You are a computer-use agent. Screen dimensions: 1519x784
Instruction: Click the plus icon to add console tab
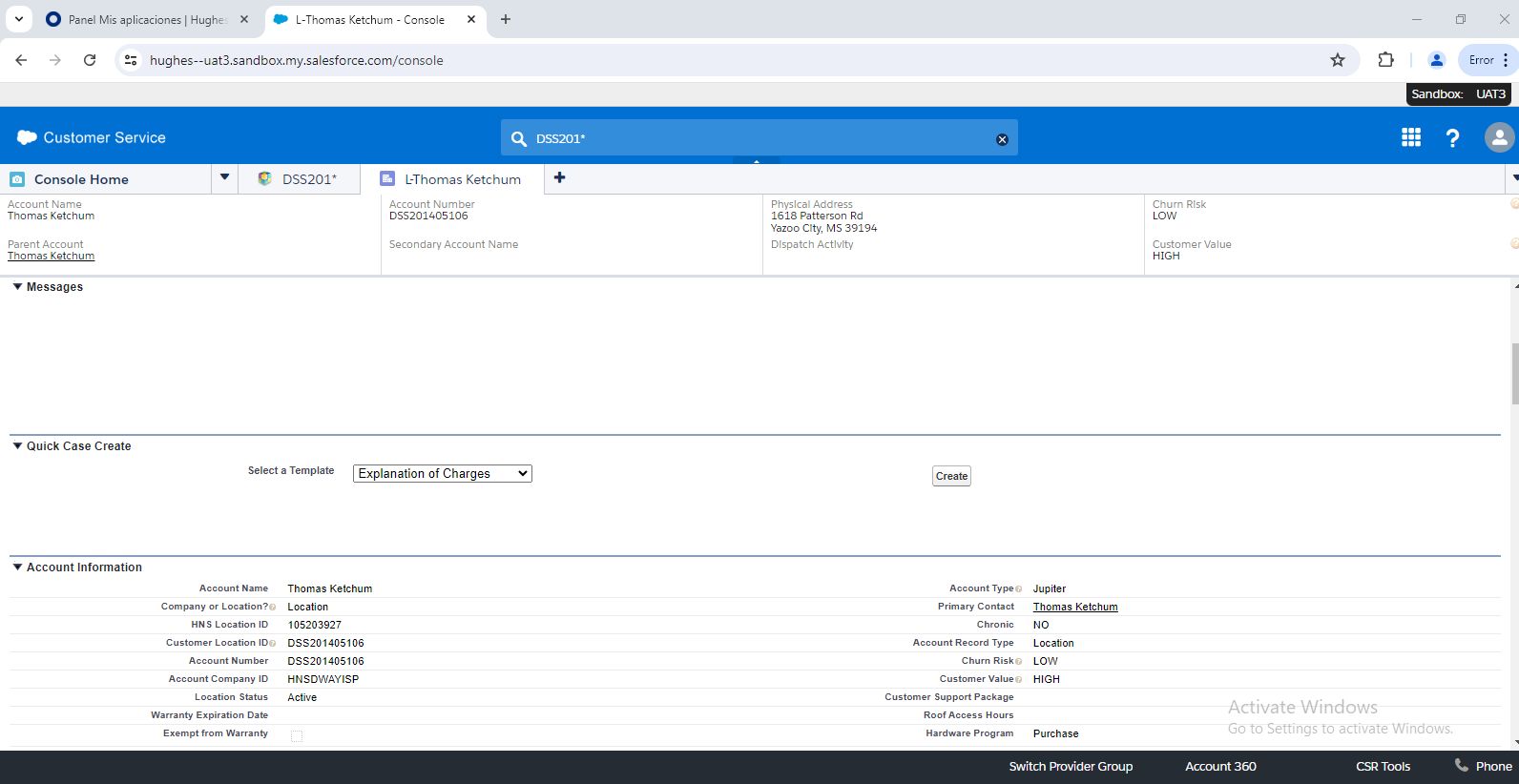coord(560,178)
